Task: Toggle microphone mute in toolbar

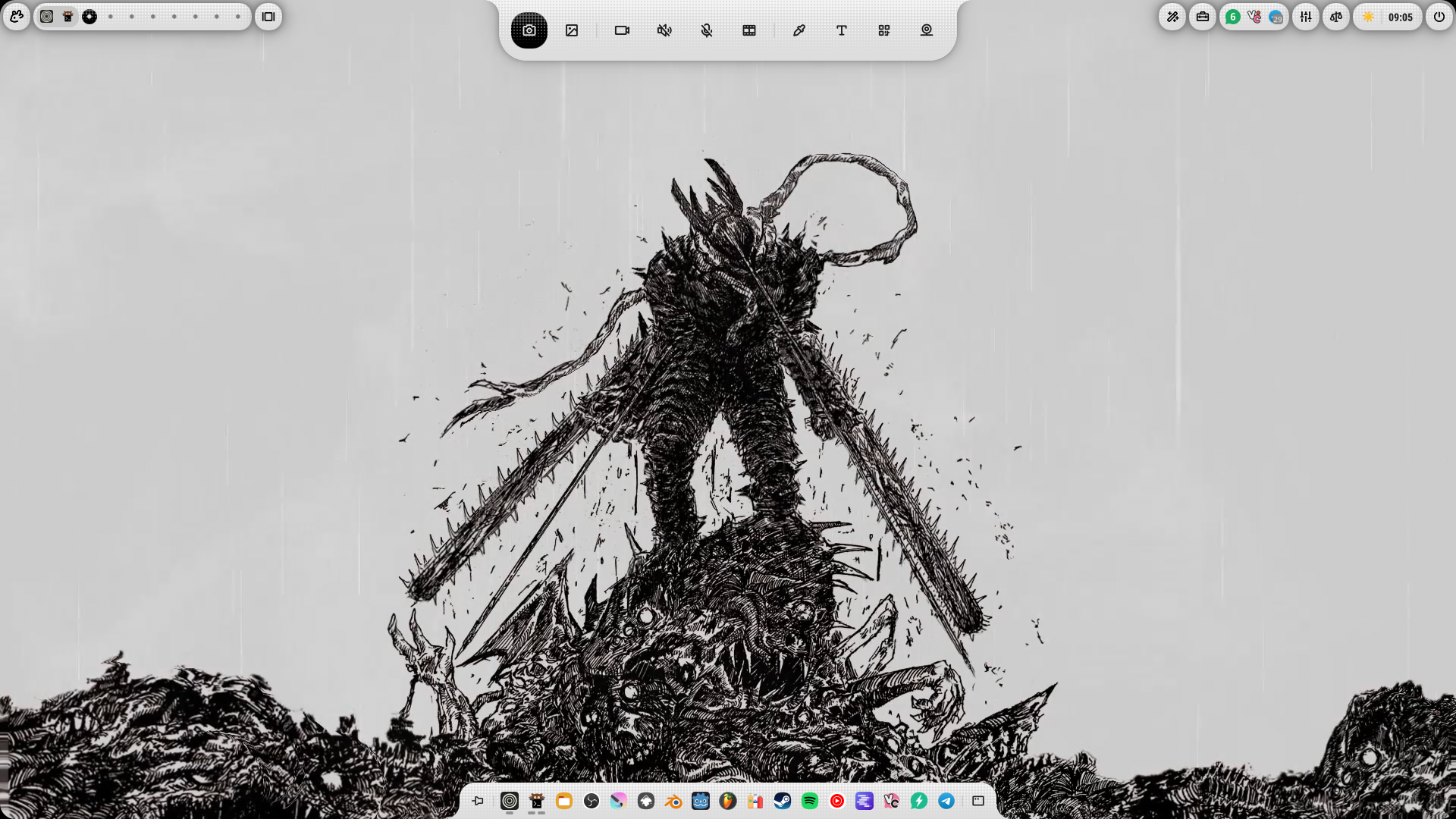Action: coord(707,30)
